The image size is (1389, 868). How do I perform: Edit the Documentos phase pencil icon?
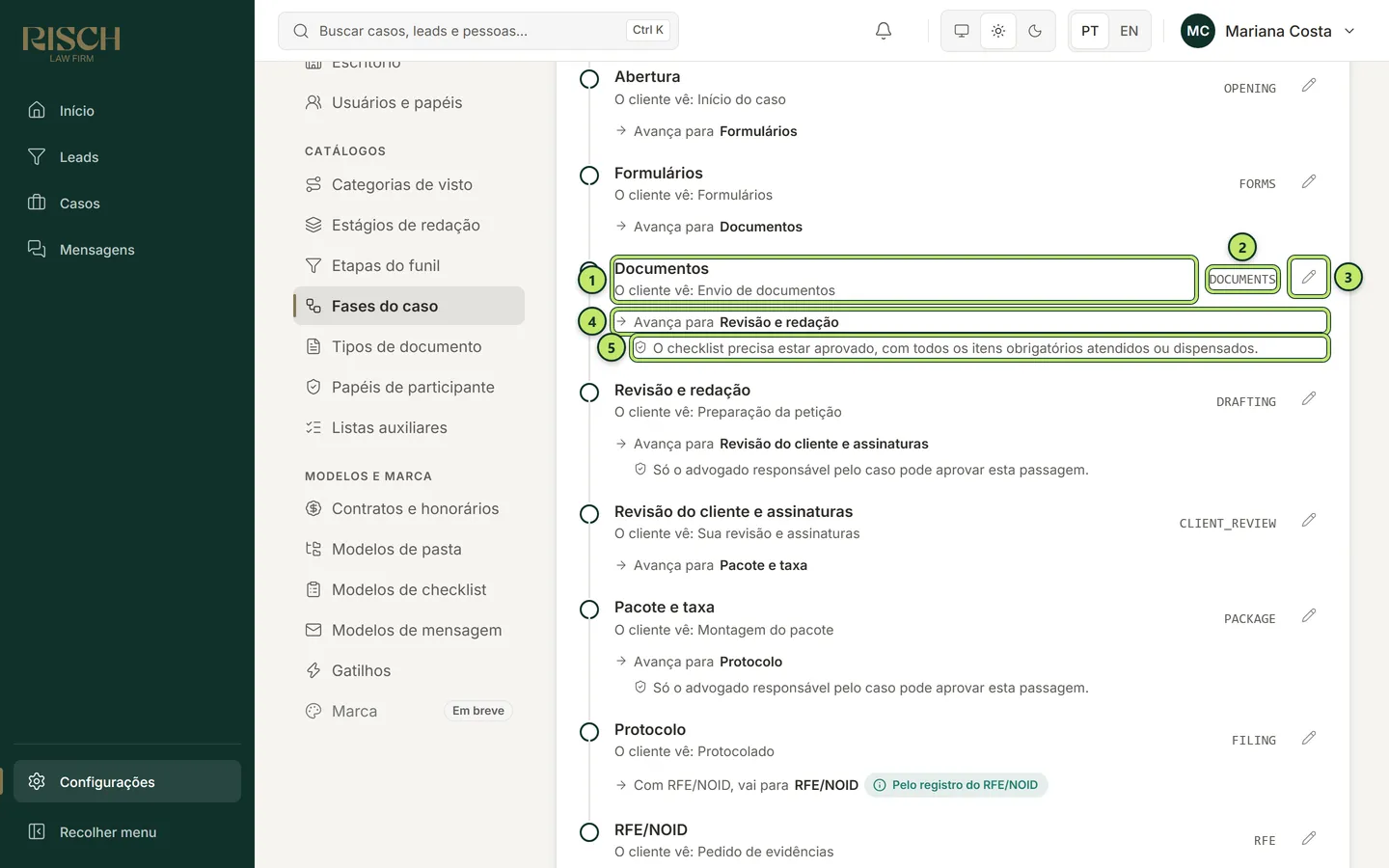click(1309, 277)
